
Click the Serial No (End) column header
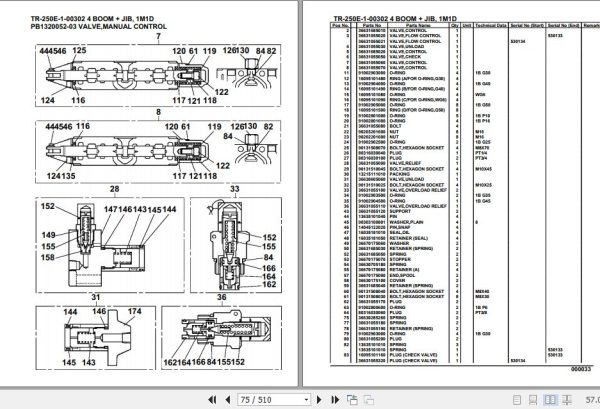563,25
